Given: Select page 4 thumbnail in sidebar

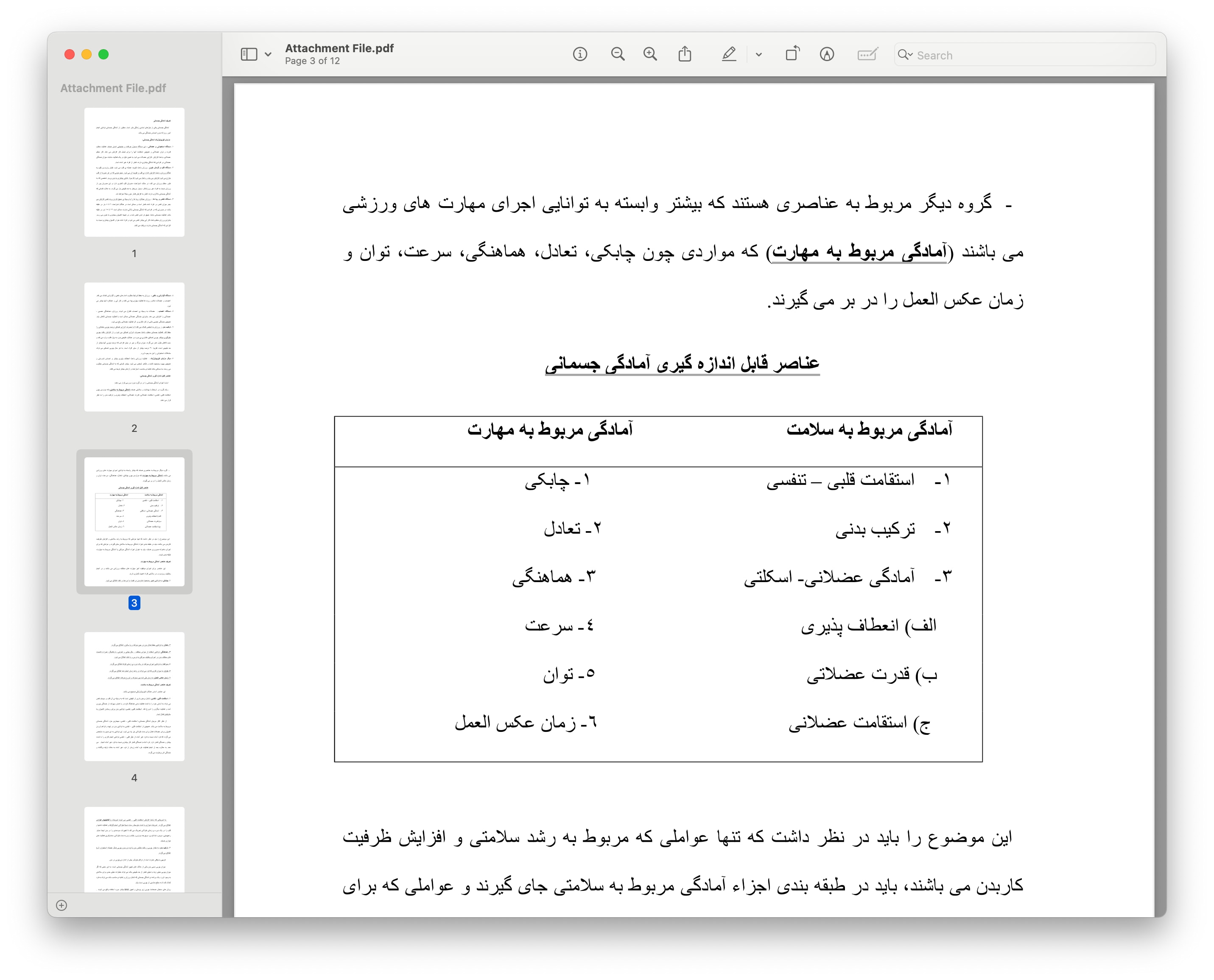Looking at the screenshot, I should (134, 696).
